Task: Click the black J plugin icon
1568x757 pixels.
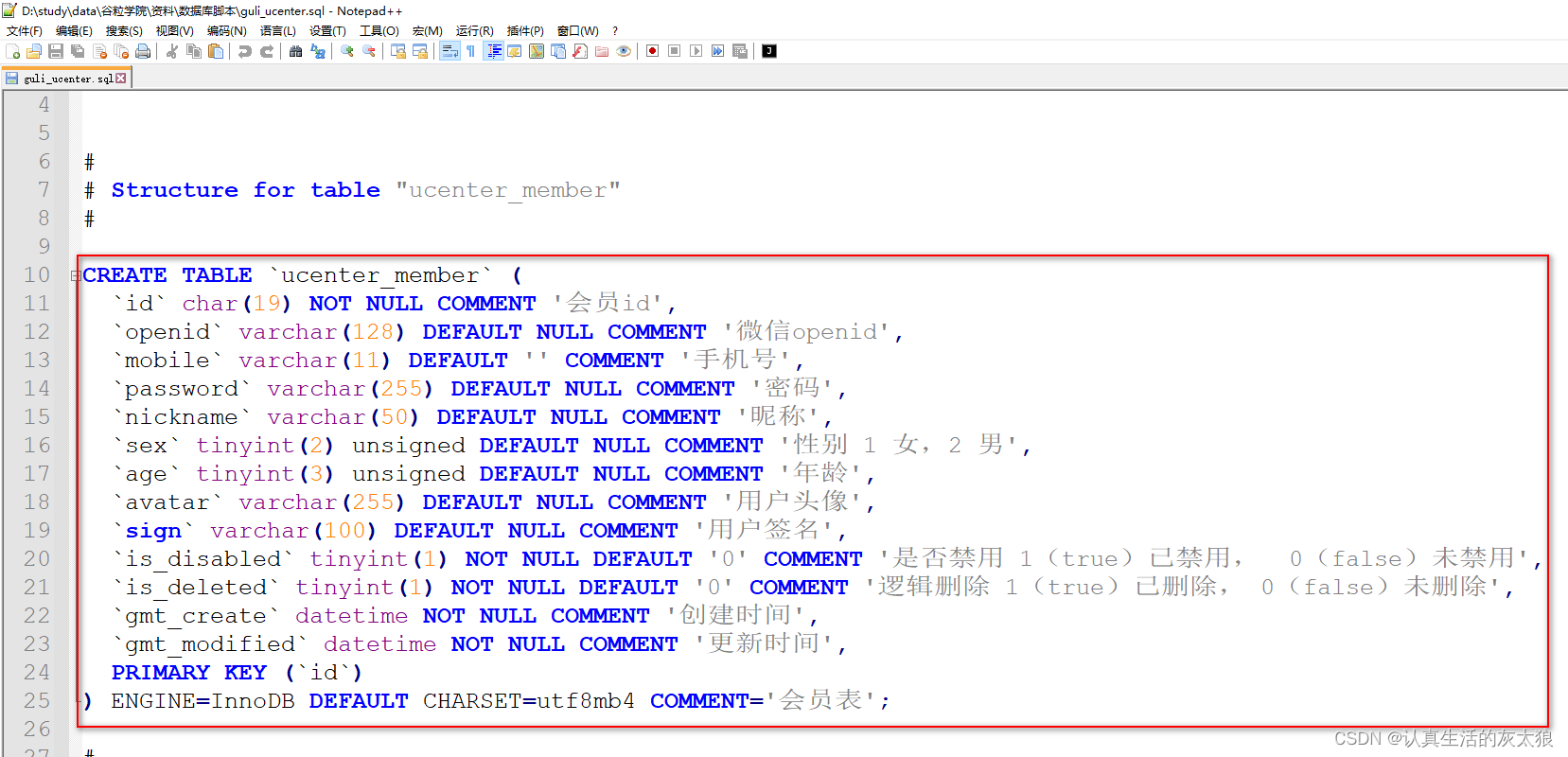Action: (x=769, y=51)
